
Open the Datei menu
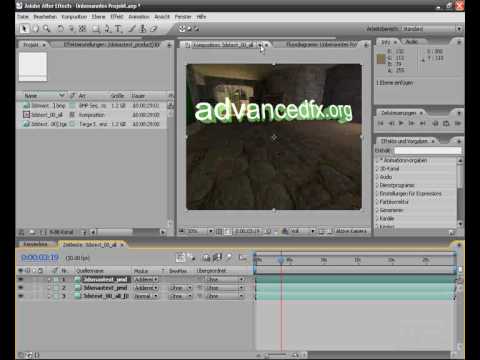click(23, 17)
